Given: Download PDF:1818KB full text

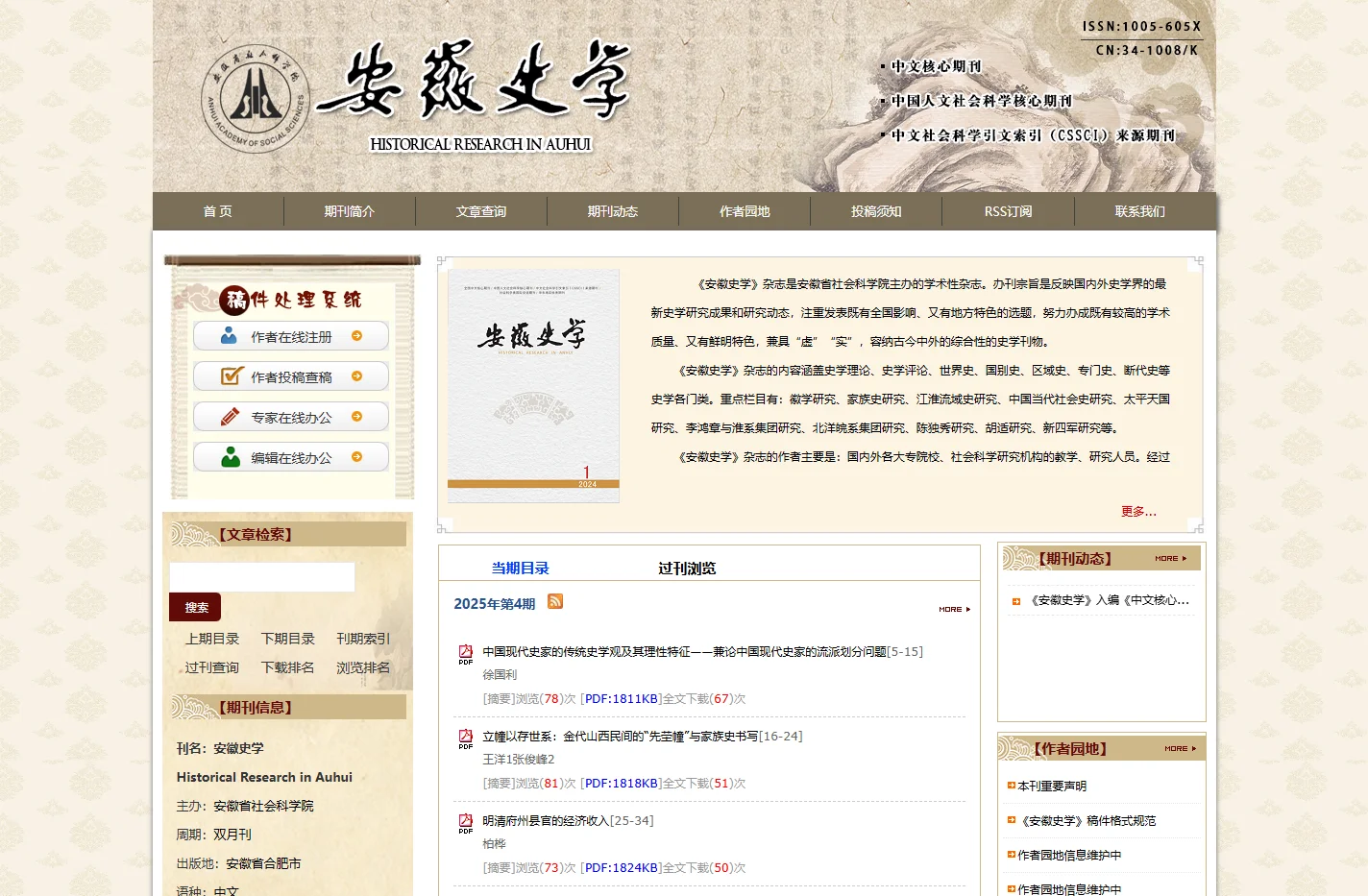Looking at the screenshot, I should coord(621,784).
